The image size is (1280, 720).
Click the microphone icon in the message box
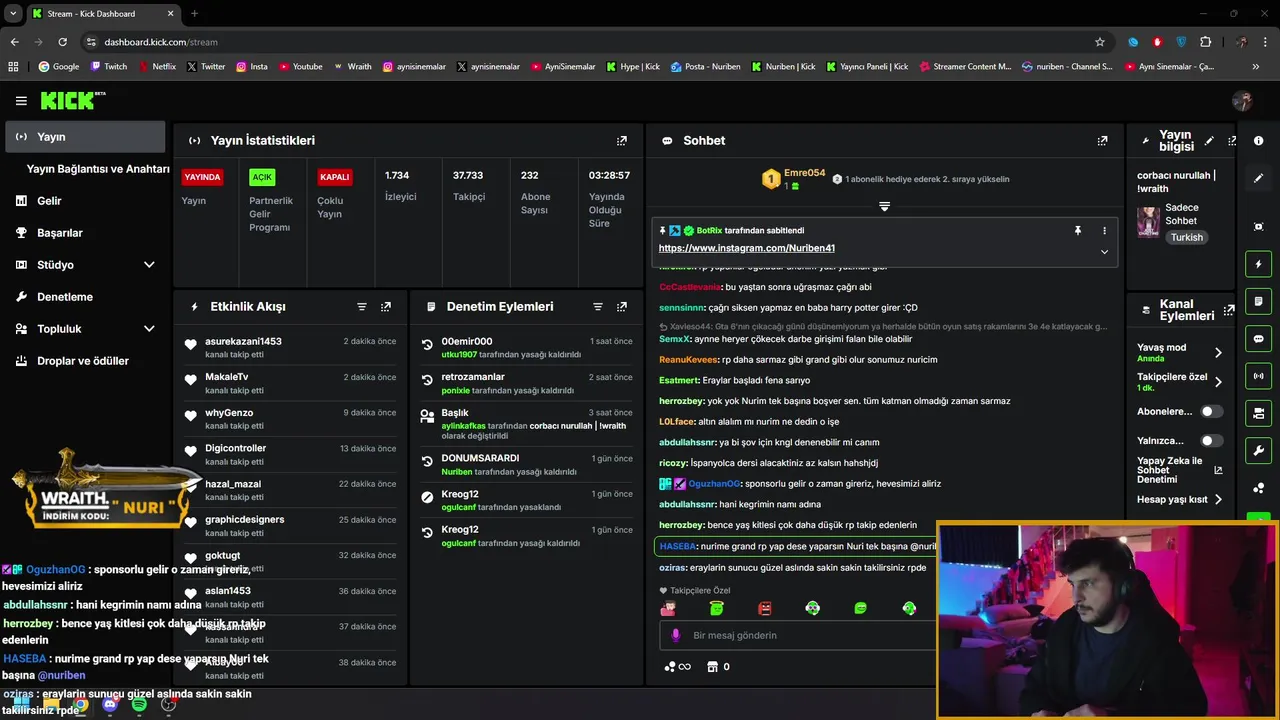coord(676,635)
